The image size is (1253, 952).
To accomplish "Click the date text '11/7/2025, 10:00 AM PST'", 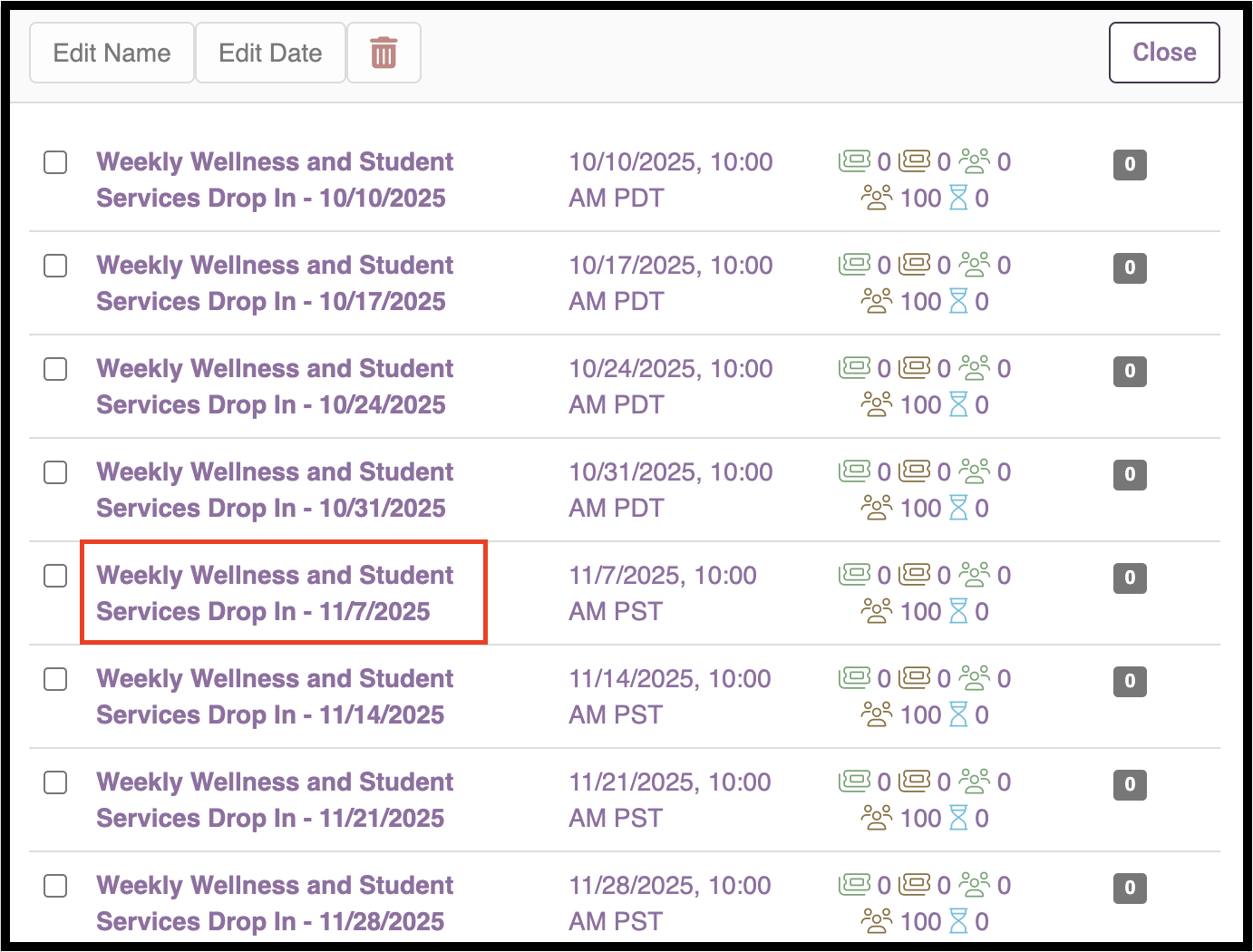I will 663,593.
